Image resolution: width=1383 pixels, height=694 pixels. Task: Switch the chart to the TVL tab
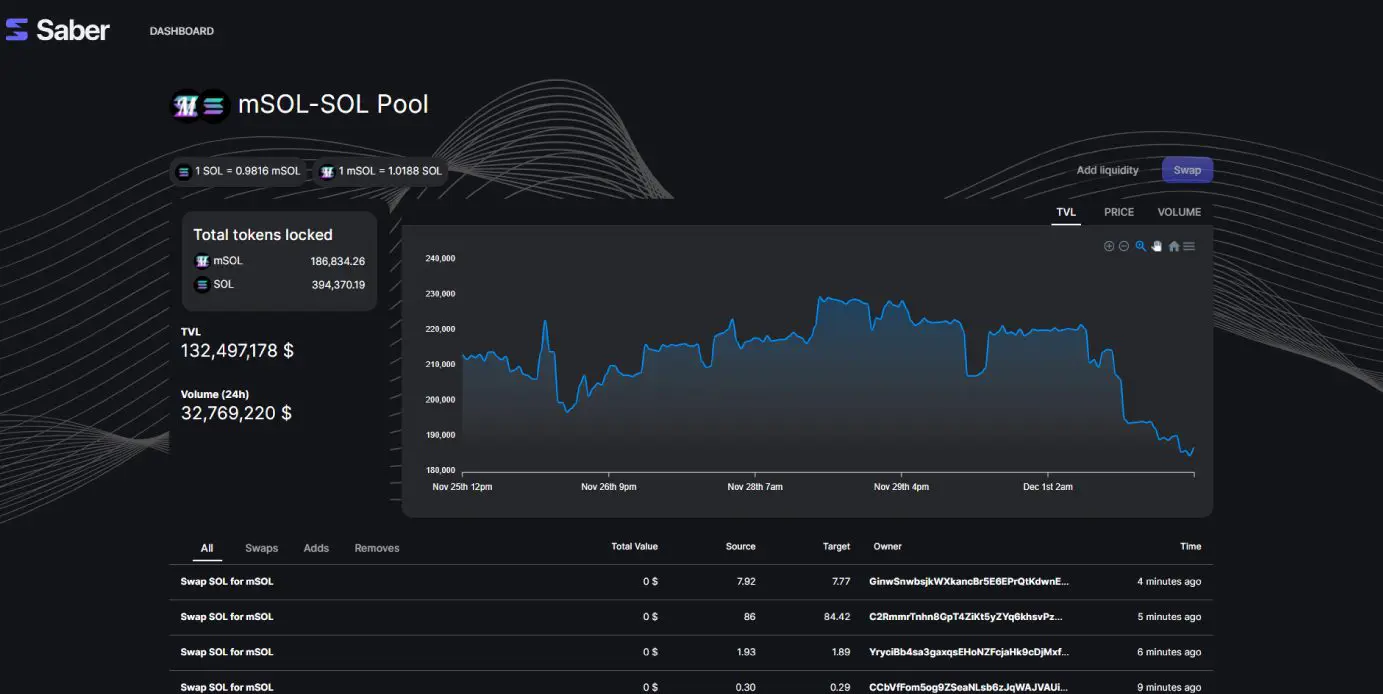1066,212
